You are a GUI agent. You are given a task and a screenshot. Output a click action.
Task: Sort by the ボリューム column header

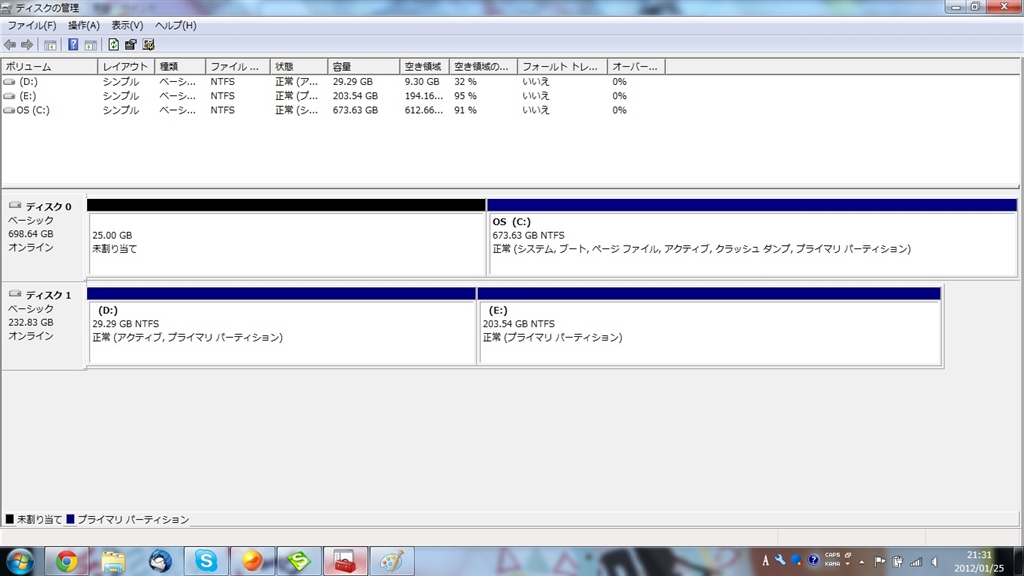click(x=50, y=67)
